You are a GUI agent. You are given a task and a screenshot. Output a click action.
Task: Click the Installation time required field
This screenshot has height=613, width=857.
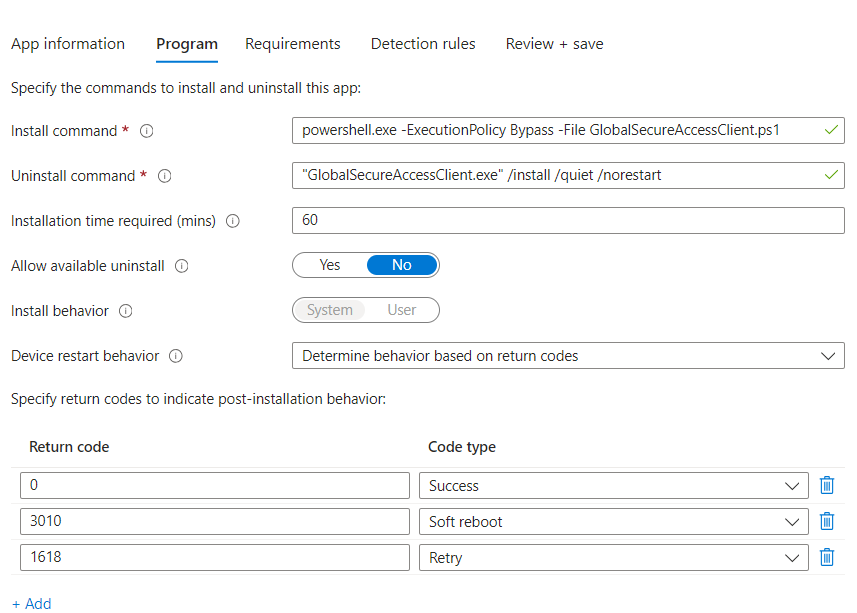[568, 220]
